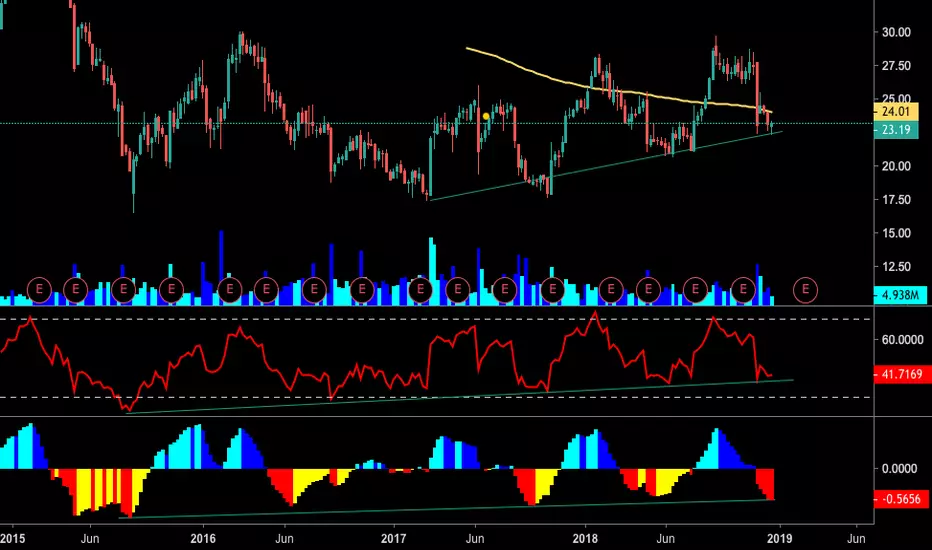Click the upcoming earnings marker in early 2019
Viewport: 932px width, 550px height.
tap(805, 290)
